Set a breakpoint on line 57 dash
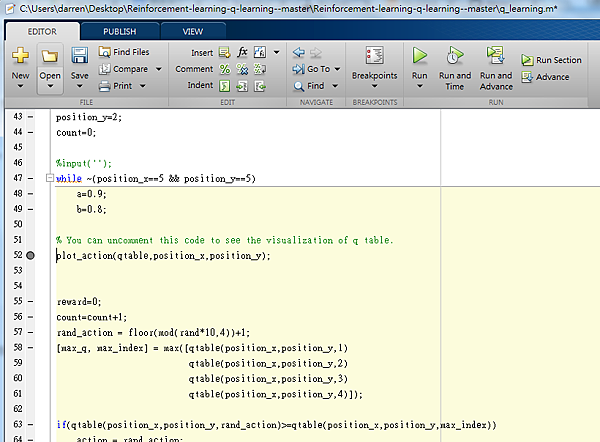 point(31,333)
